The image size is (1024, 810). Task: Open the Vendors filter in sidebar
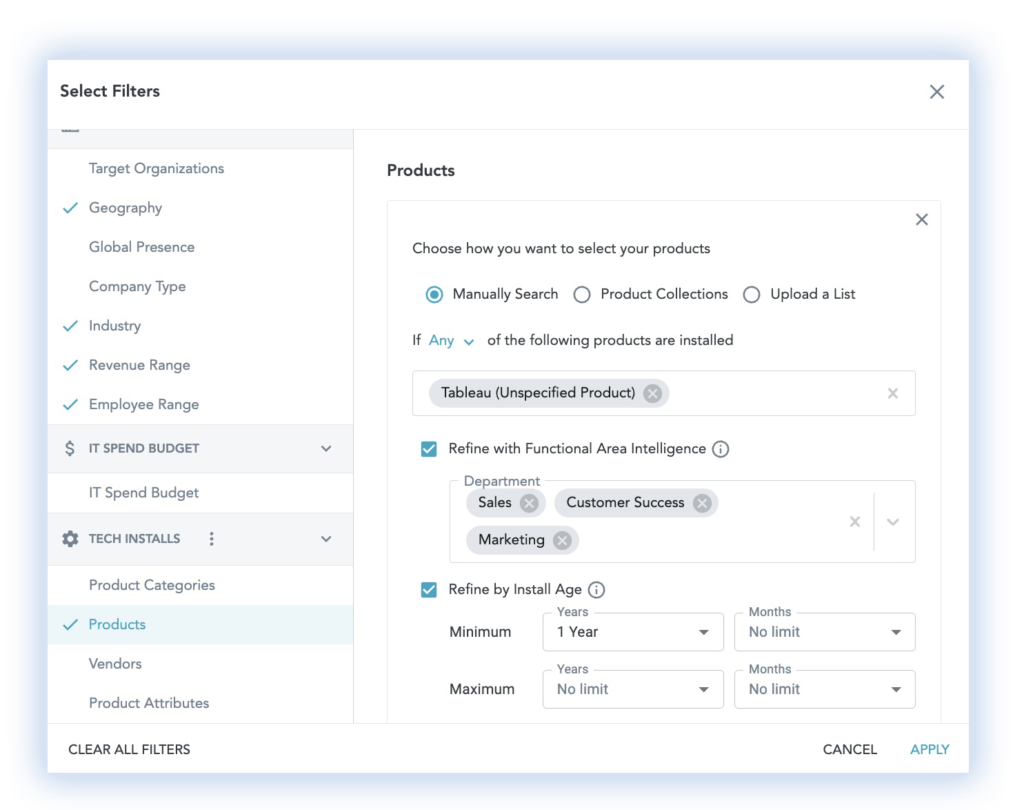[115, 664]
